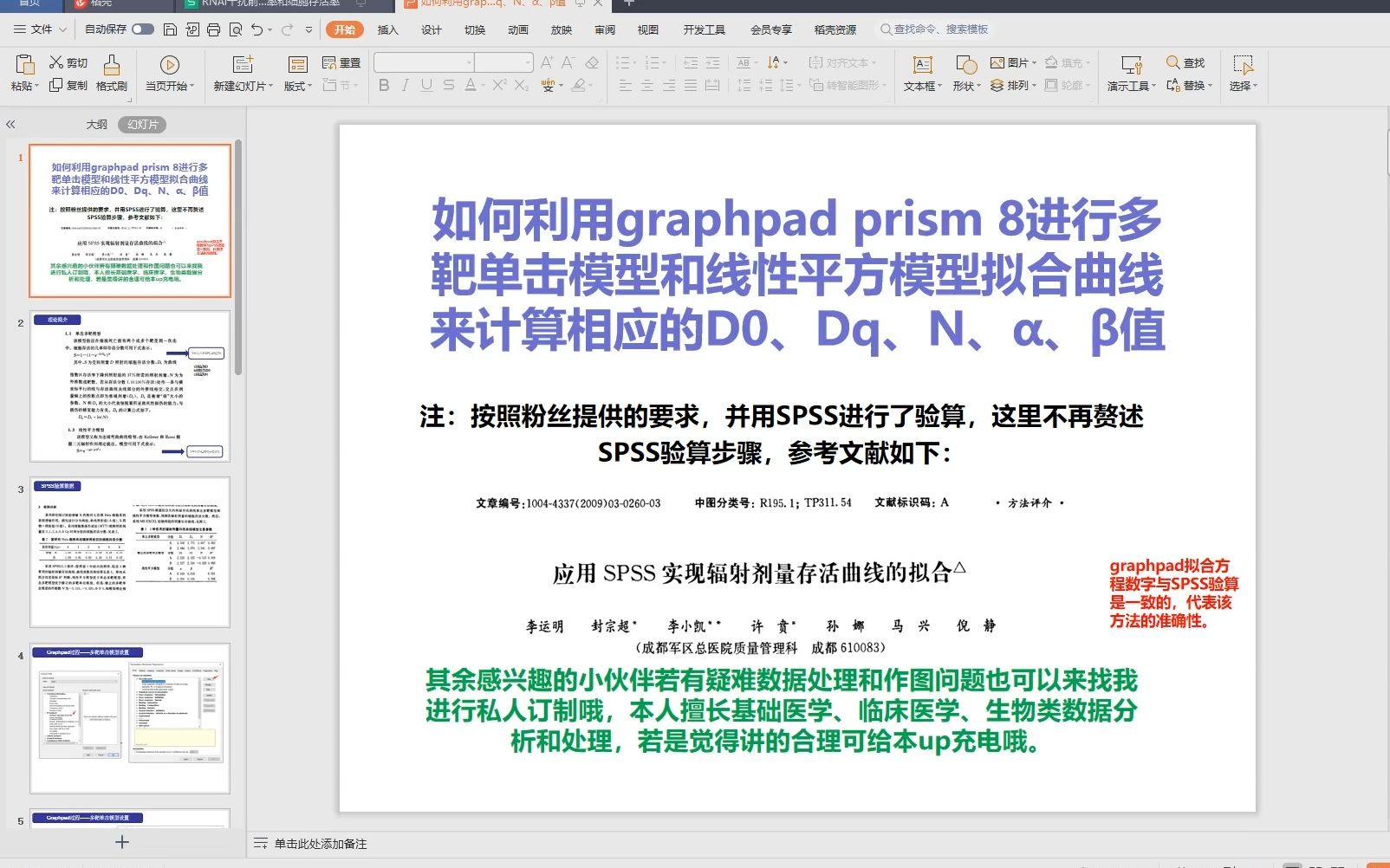The image size is (1390, 868).
Task: Click the add-slide plus below the thumbnails
Action: [122, 842]
